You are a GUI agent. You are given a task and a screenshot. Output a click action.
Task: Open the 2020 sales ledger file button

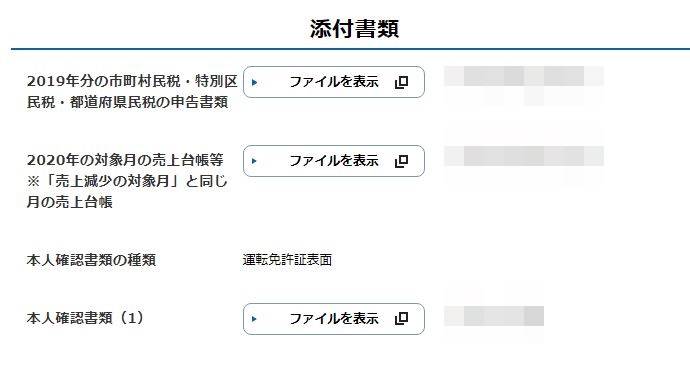[x=334, y=161]
